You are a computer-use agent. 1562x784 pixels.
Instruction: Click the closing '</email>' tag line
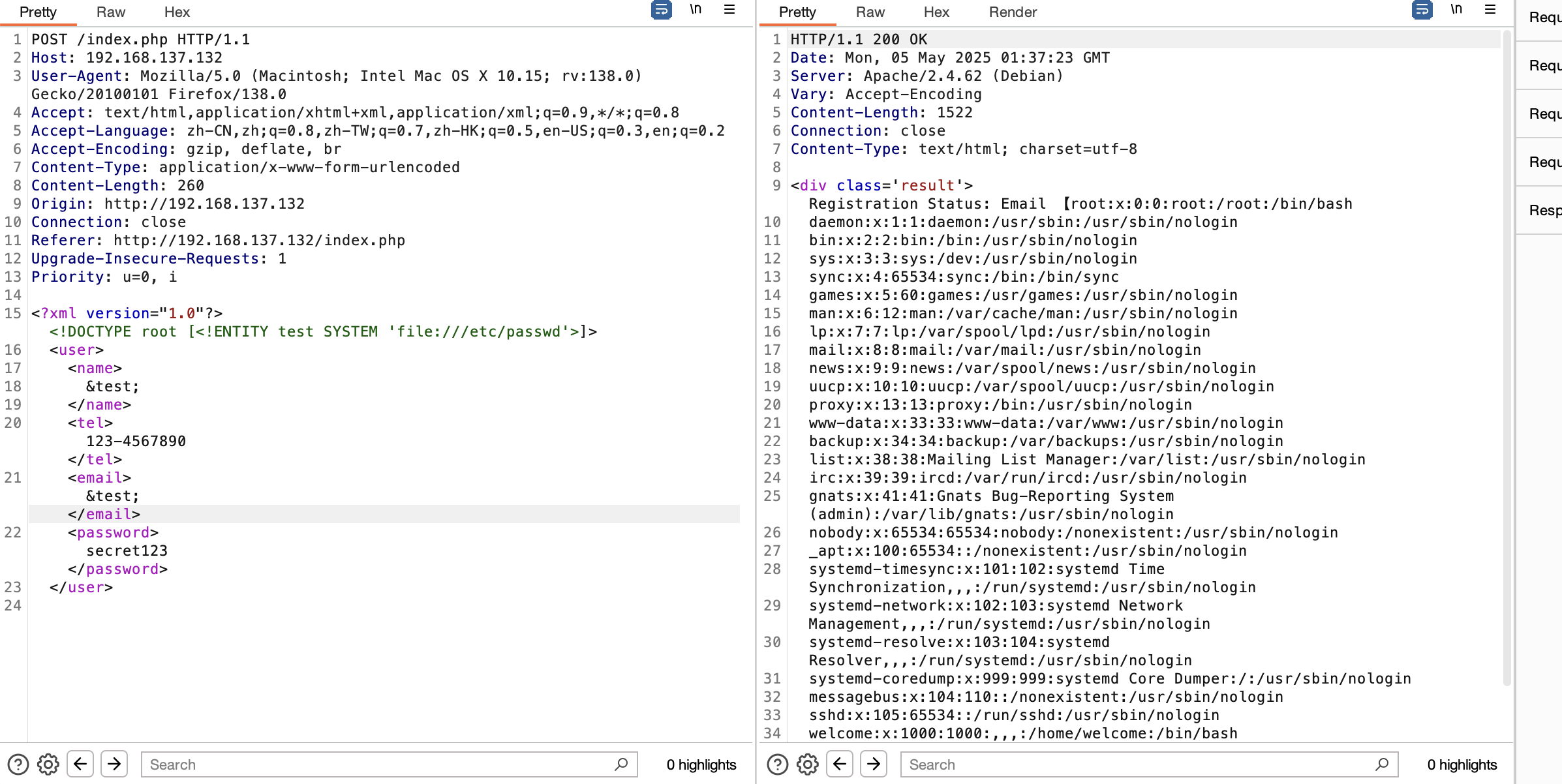104,515
